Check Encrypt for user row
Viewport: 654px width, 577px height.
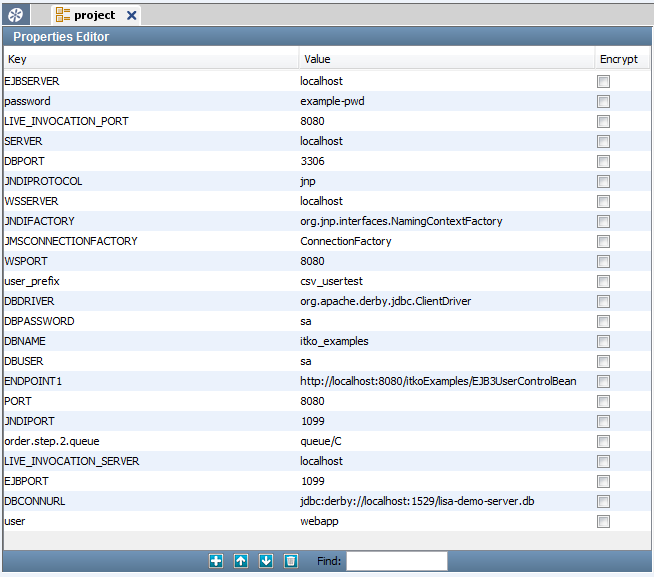(603, 521)
